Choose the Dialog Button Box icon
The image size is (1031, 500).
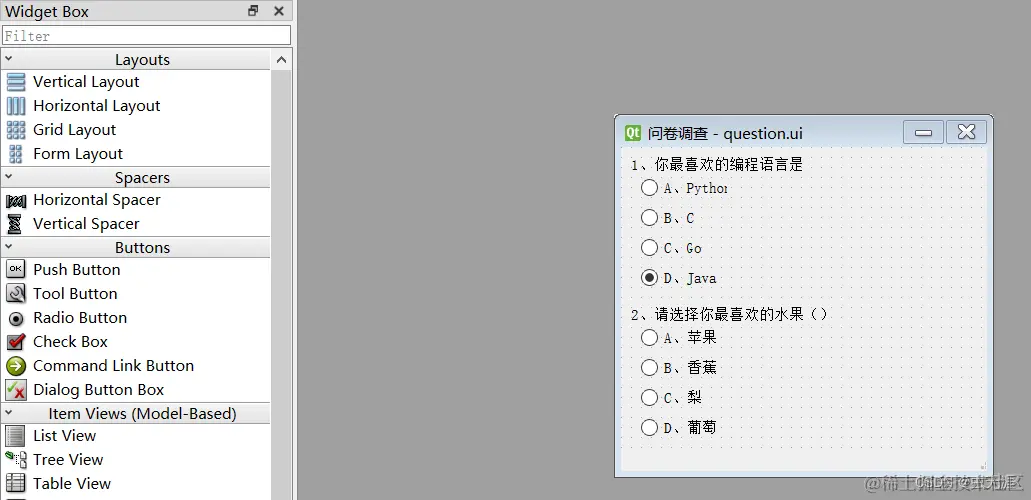16,389
